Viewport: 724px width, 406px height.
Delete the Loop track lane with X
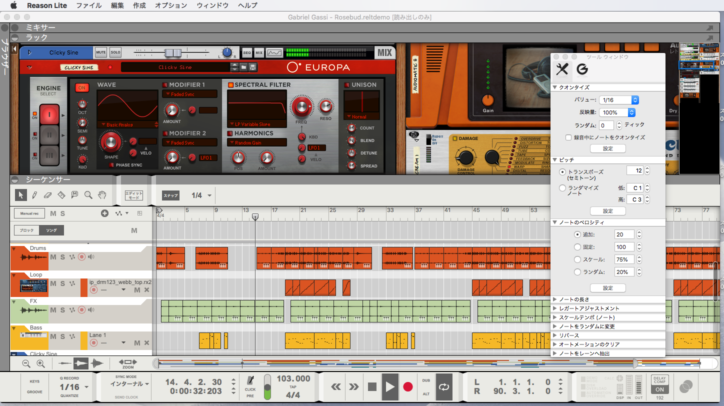point(147,290)
